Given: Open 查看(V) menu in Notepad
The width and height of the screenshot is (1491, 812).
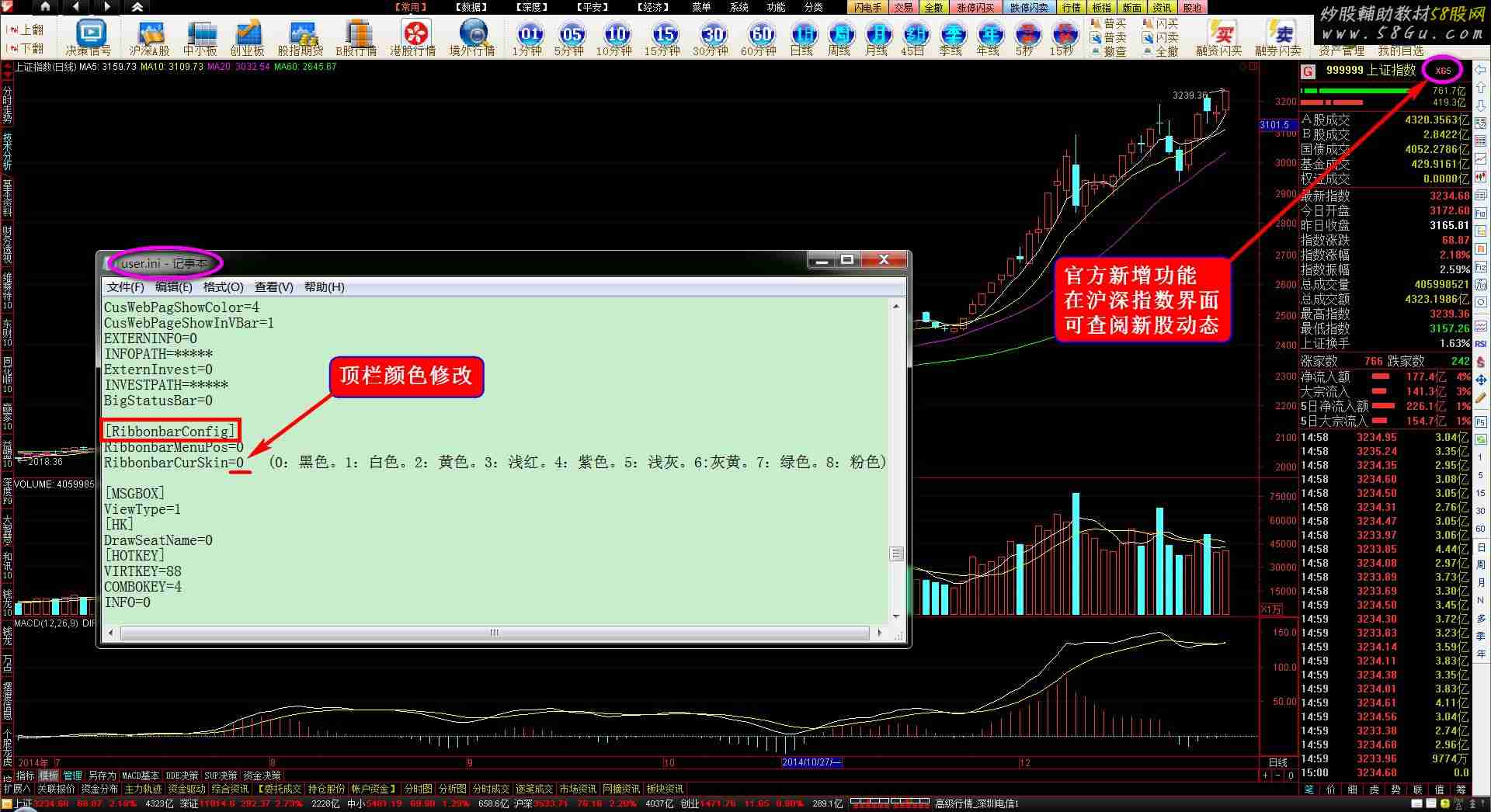Looking at the screenshot, I should 274,287.
